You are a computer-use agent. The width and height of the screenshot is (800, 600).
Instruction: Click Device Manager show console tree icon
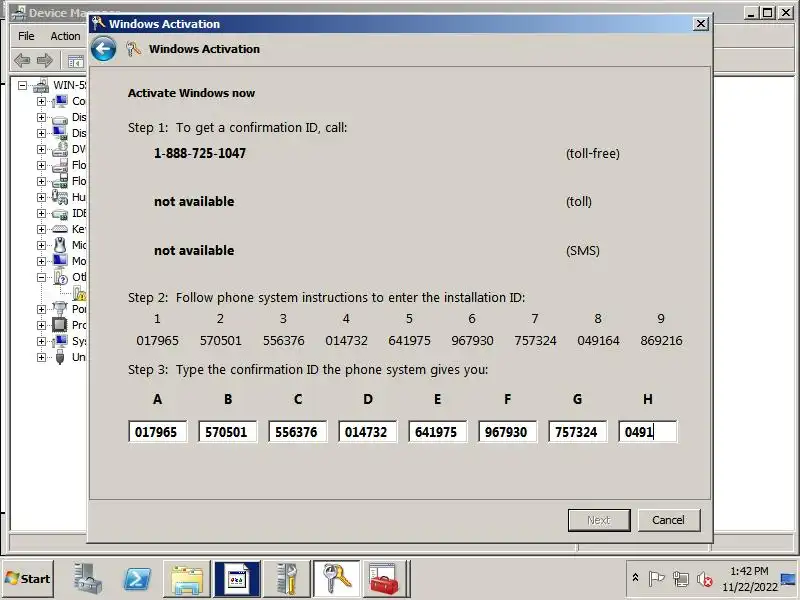[76, 61]
